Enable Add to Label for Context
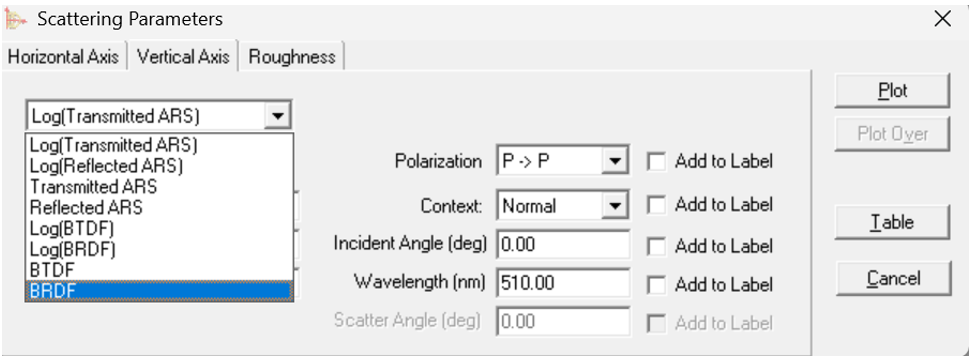Viewport: 974px width, 360px height. coord(656,205)
